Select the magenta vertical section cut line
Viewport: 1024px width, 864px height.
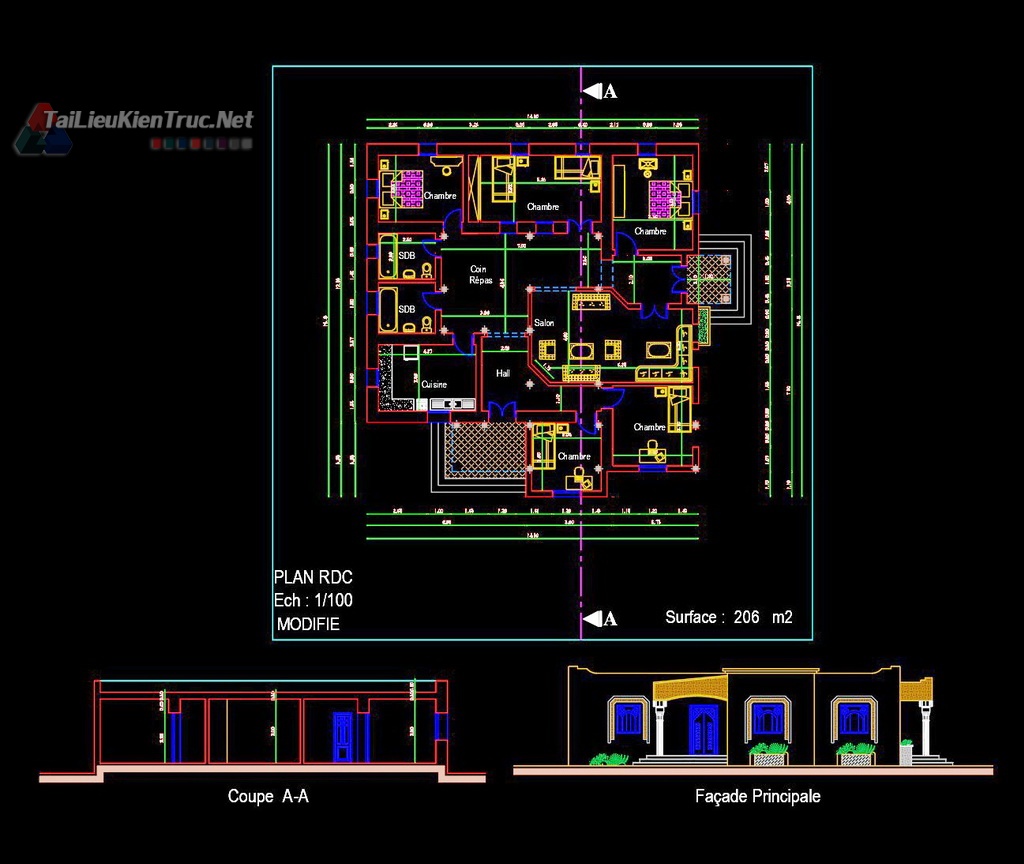pos(581,560)
